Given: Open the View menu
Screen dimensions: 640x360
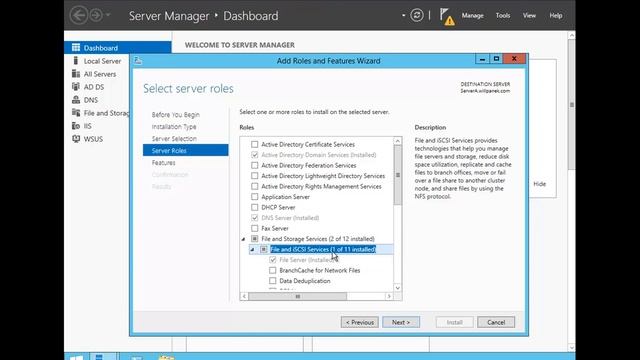Looking at the screenshot, I should click(x=529, y=16).
